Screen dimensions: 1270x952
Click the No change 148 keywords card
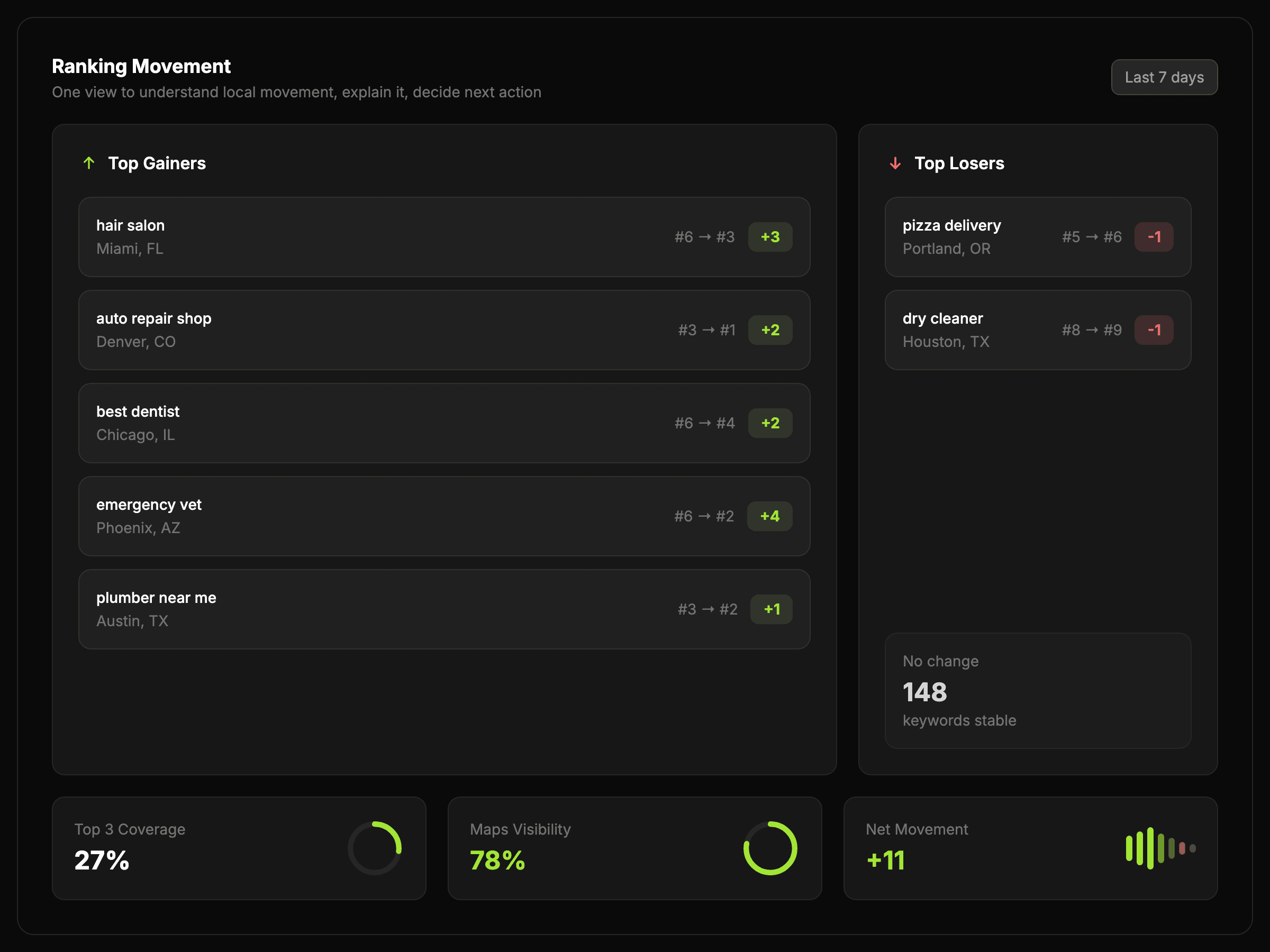click(1038, 690)
